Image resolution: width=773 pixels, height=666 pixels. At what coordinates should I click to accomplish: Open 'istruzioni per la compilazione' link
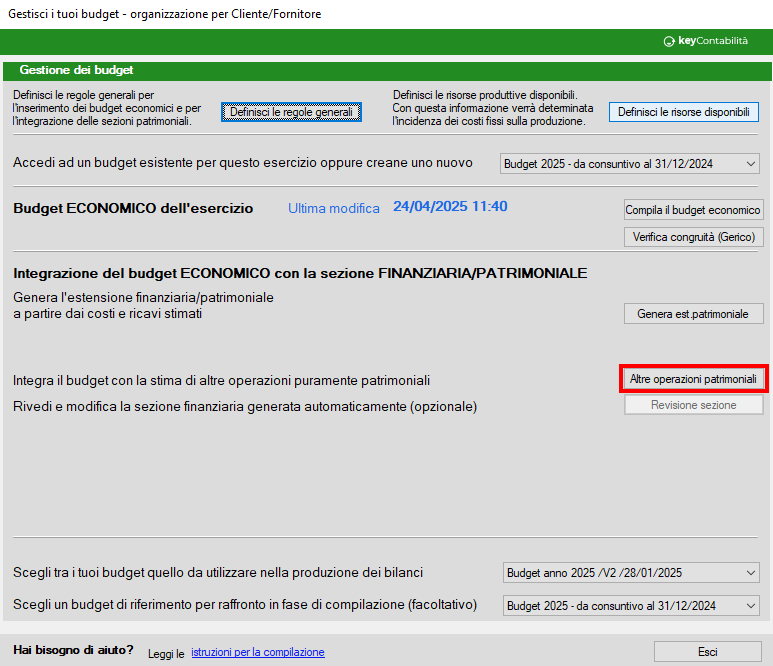(258, 652)
